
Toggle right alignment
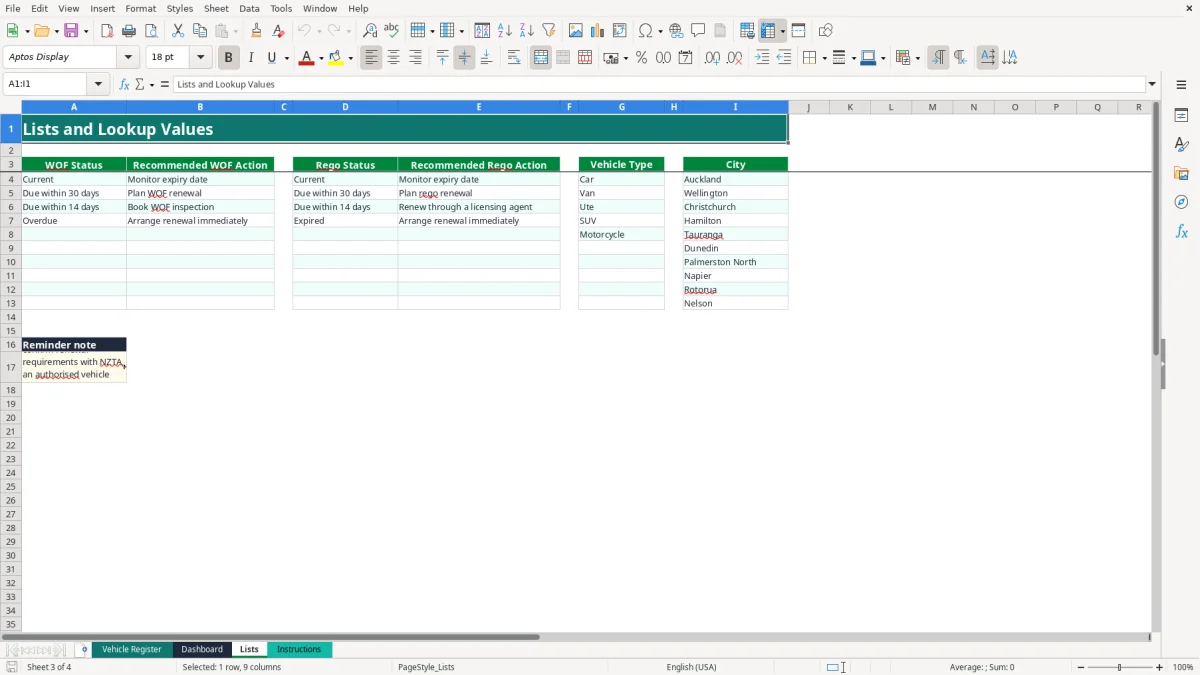pos(416,58)
